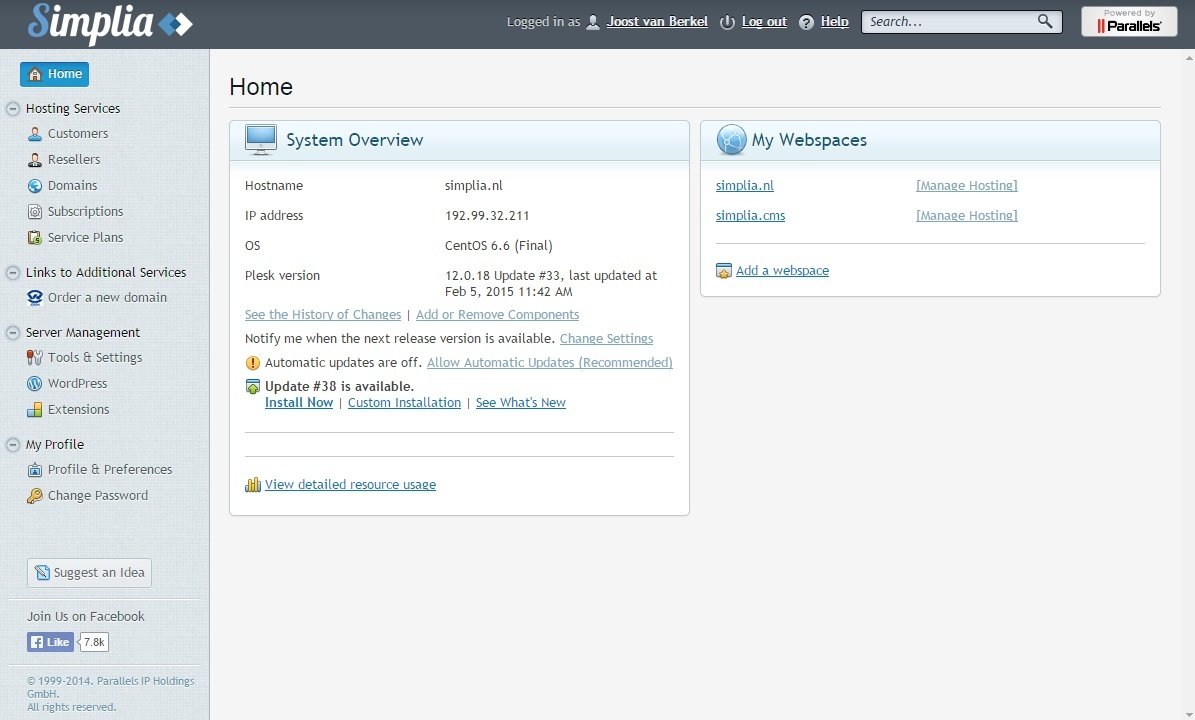Click the WordPress logo icon
Screen dimensions: 1195x720
click(34, 384)
